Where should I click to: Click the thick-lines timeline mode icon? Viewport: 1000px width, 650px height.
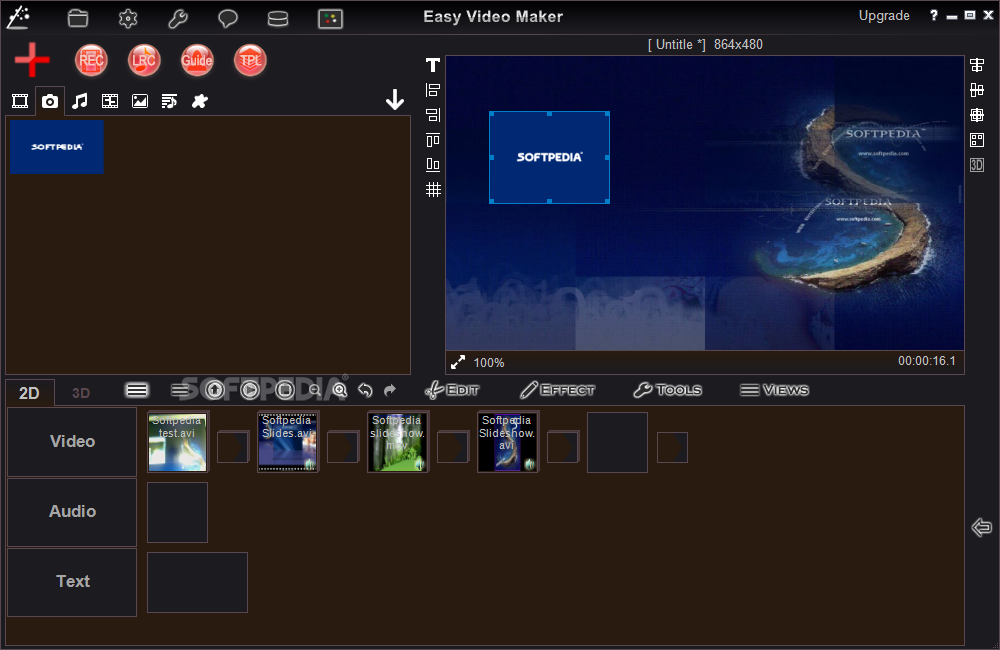[137, 390]
